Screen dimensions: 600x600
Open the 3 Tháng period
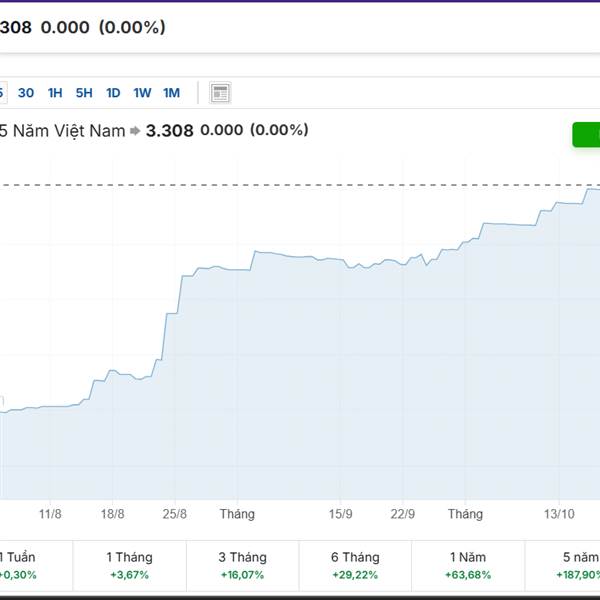click(242, 565)
